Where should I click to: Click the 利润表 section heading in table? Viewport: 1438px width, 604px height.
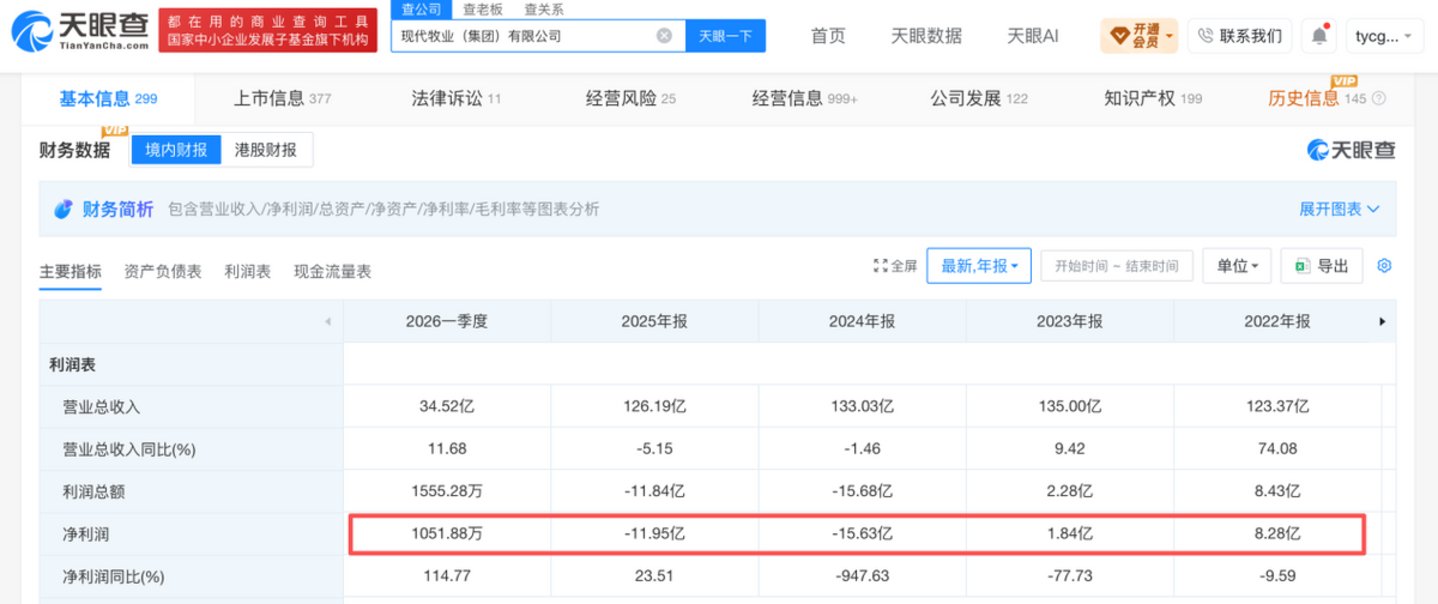pos(72,365)
